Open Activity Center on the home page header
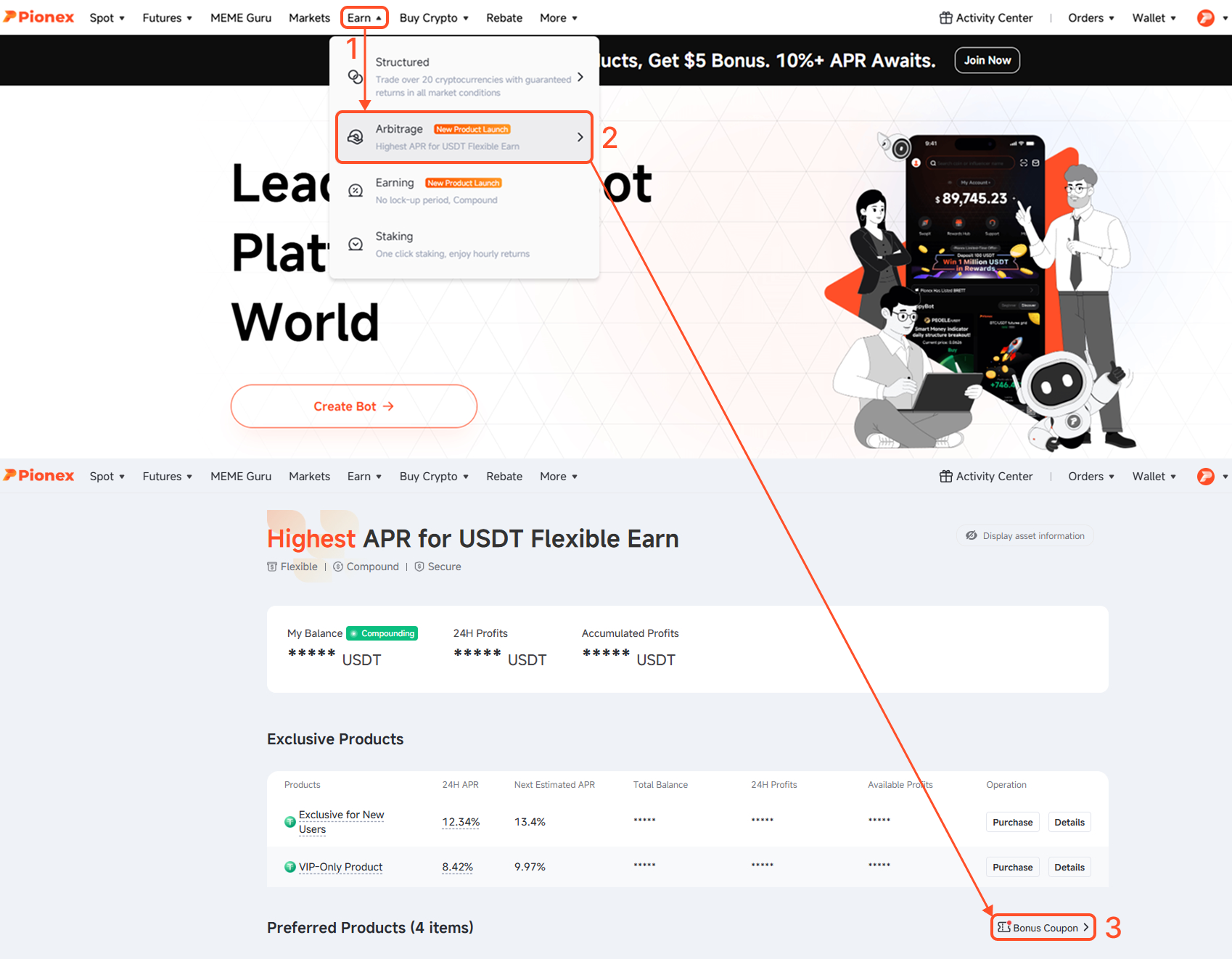Screen dimensions: 1232x959 (x=986, y=18)
